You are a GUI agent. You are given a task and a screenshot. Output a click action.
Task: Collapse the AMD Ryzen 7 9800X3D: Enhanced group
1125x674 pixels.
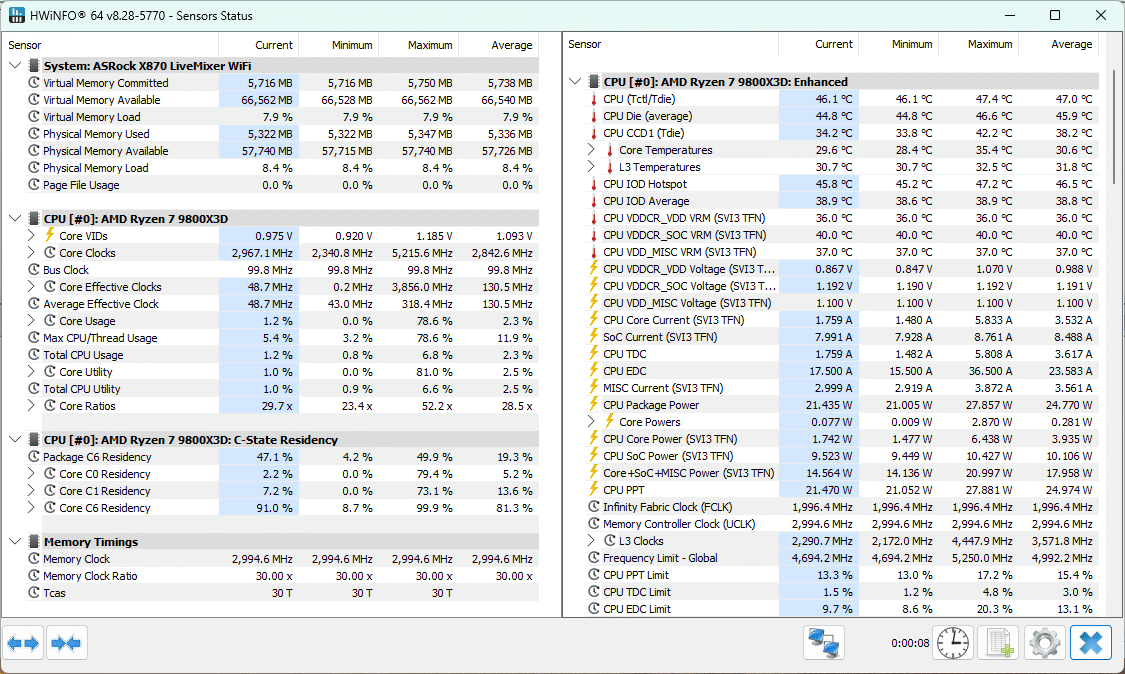click(575, 81)
